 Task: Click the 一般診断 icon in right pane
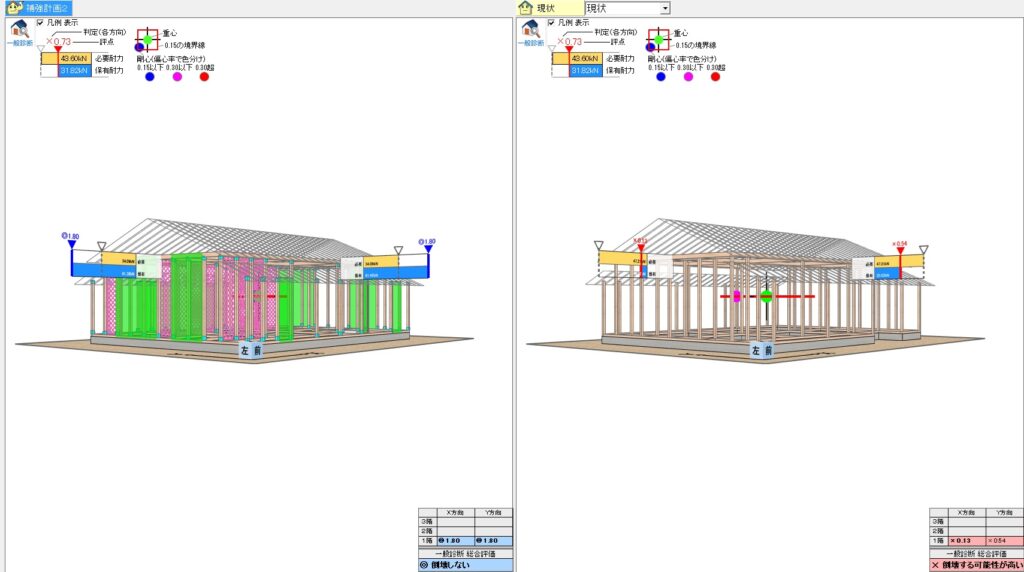pyautogui.click(x=531, y=32)
